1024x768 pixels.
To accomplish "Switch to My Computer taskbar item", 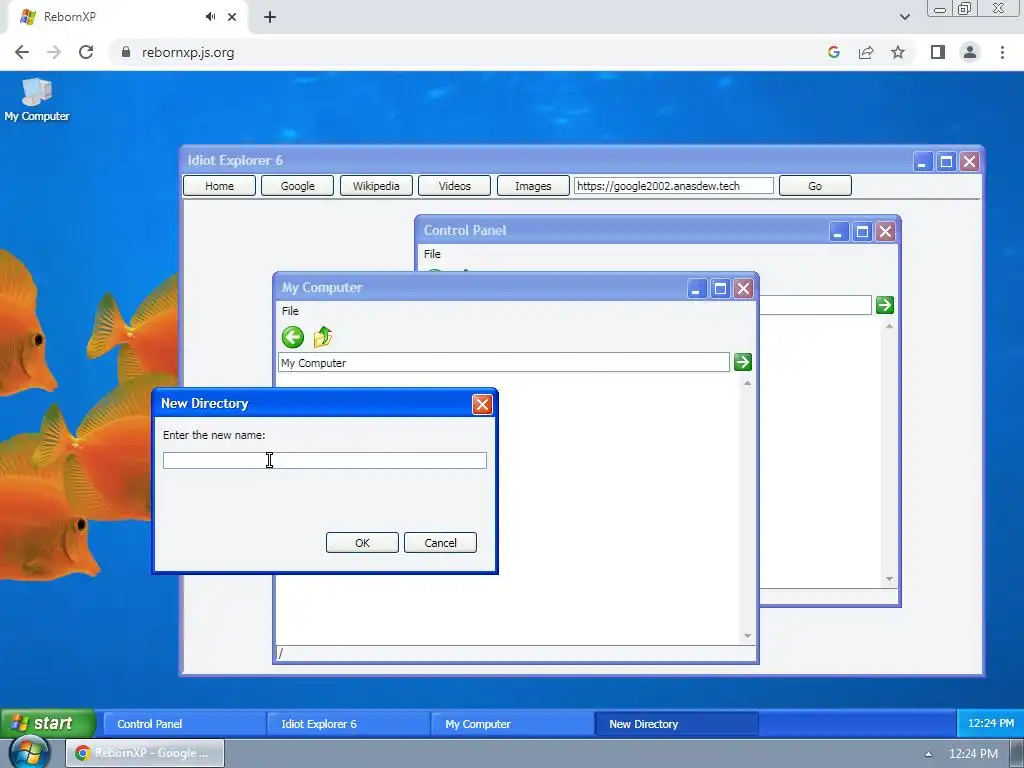I will pyautogui.click(x=513, y=724).
